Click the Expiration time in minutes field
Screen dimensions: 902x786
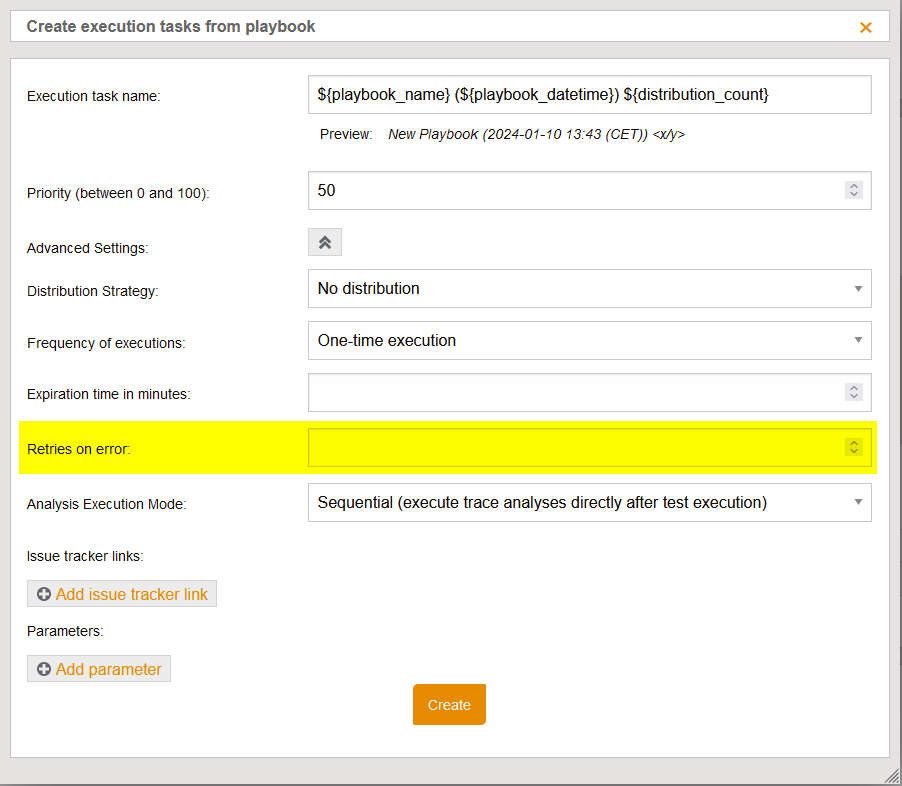coord(570,392)
